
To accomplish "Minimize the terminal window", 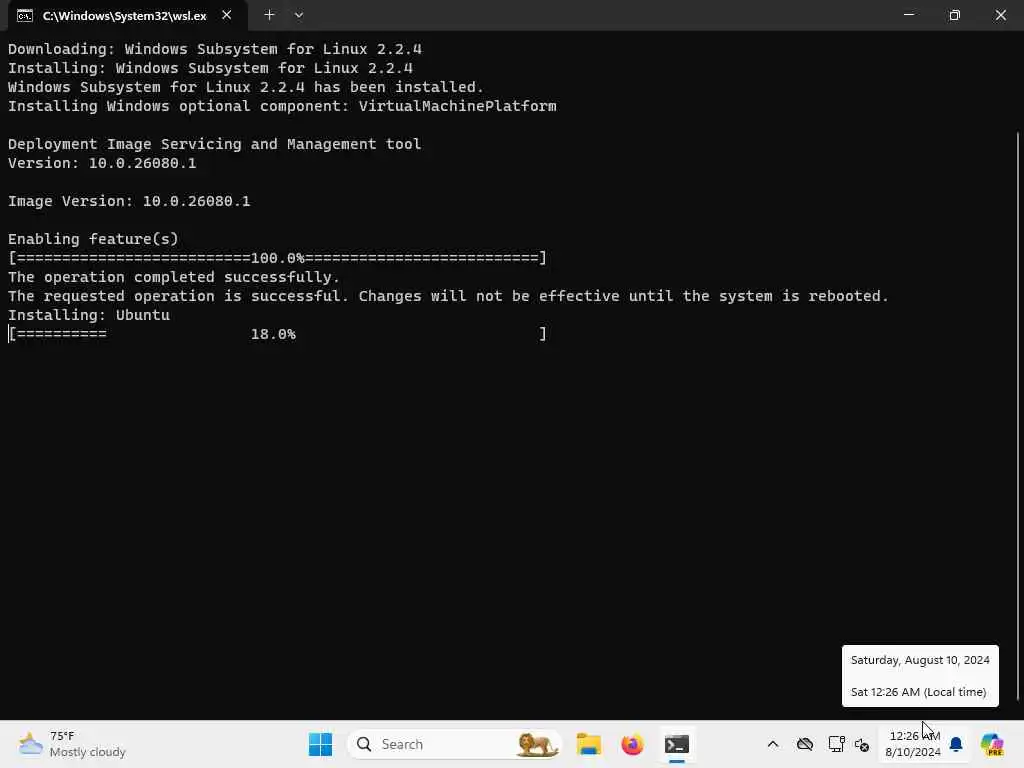I will 908,15.
